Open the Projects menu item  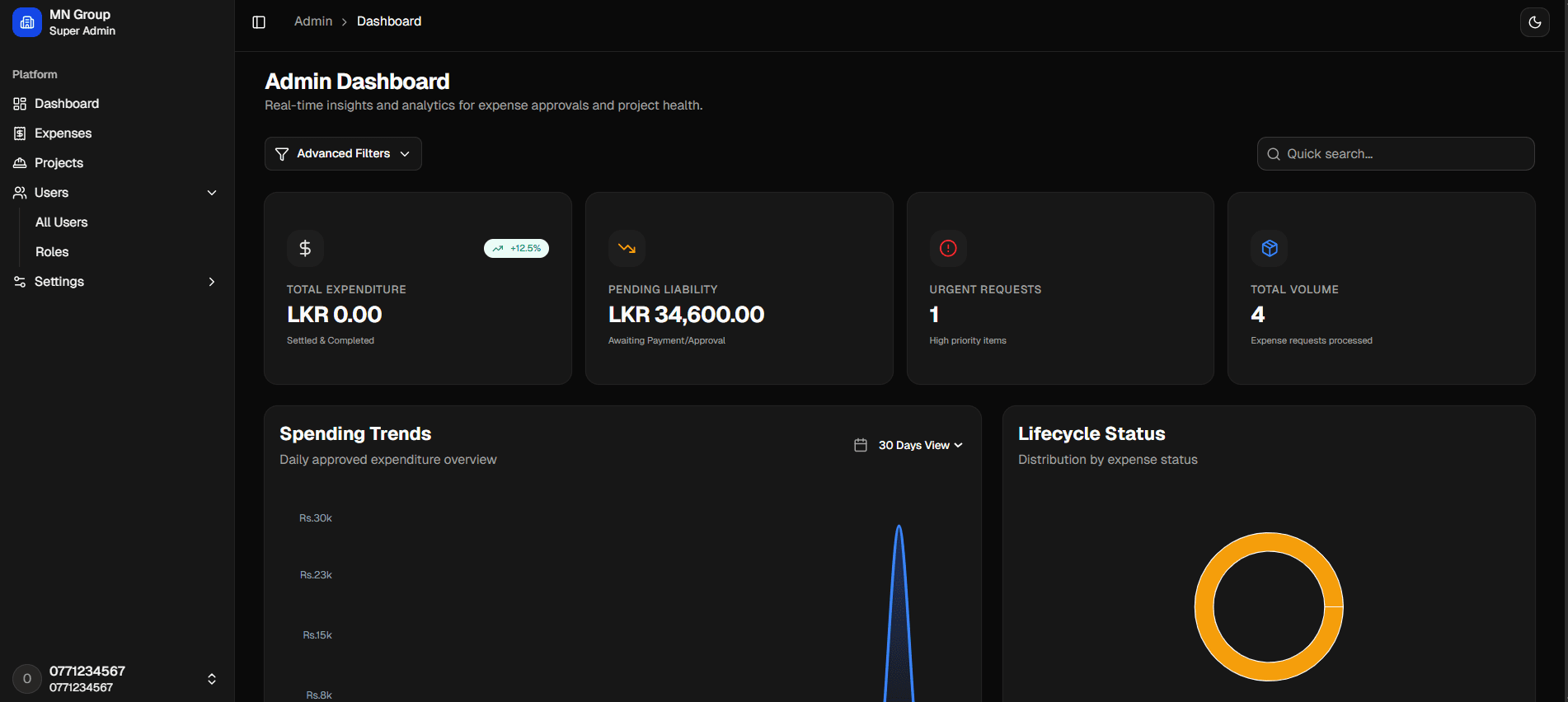coord(117,163)
